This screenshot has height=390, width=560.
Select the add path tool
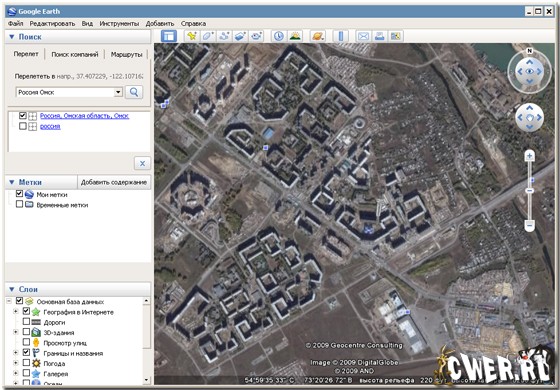[x=224, y=36]
